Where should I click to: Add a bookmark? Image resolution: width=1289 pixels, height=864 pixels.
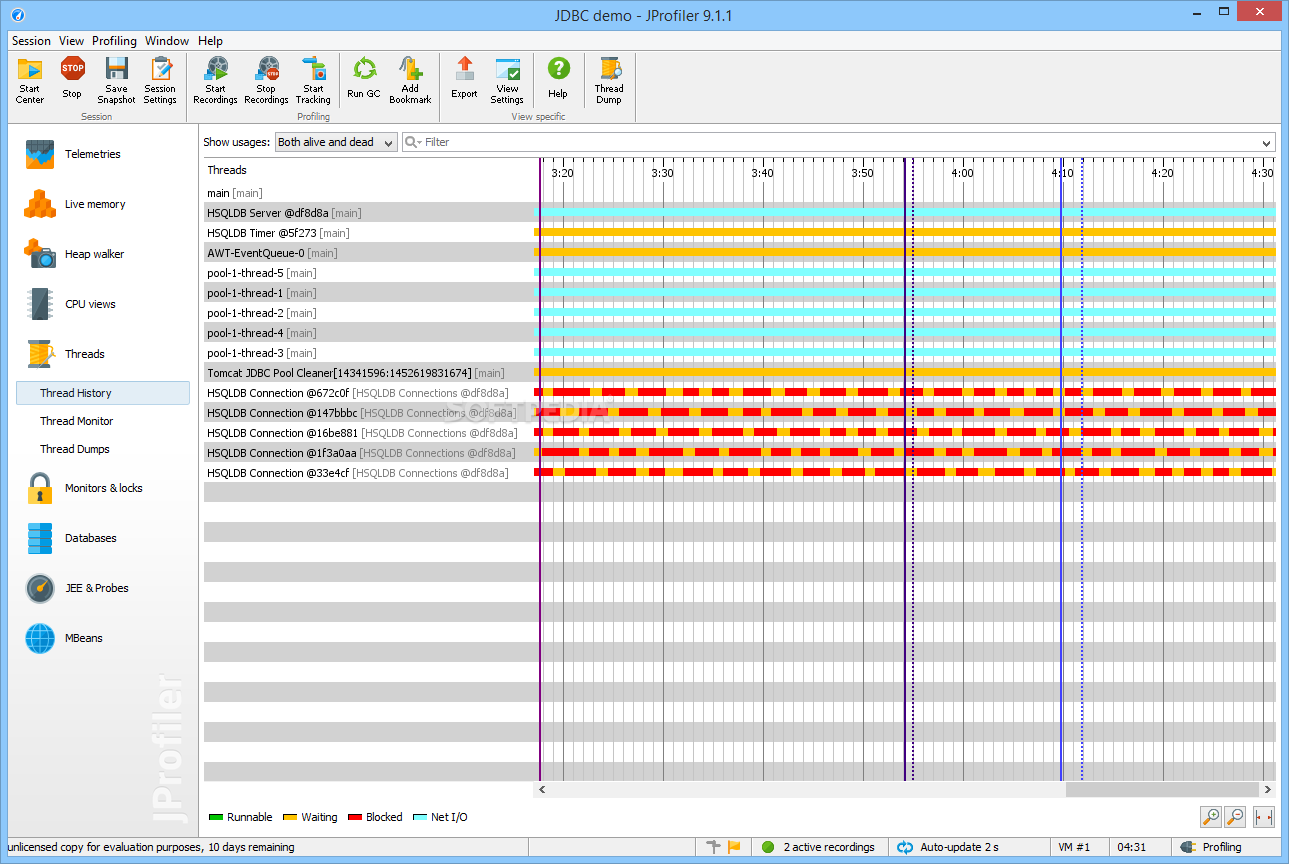[x=410, y=80]
